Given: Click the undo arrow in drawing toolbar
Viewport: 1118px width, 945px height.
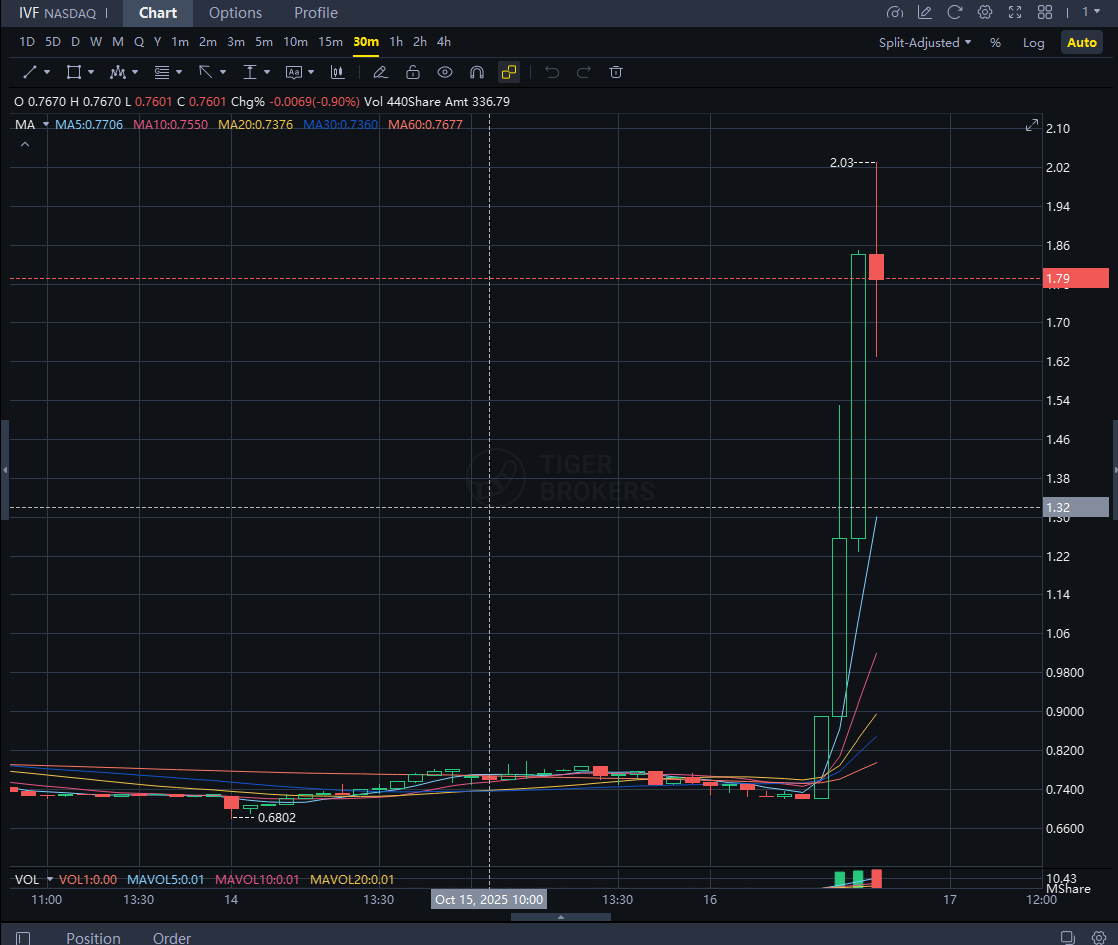Looking at the screenshot, I should [551, 72].
